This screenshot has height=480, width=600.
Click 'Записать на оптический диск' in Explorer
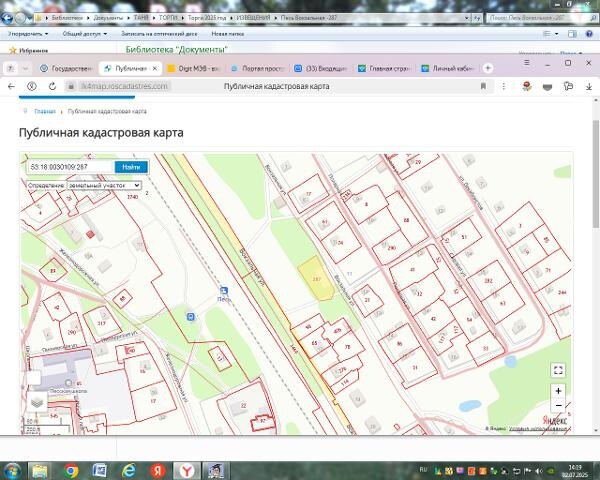[x=159, y=34]
